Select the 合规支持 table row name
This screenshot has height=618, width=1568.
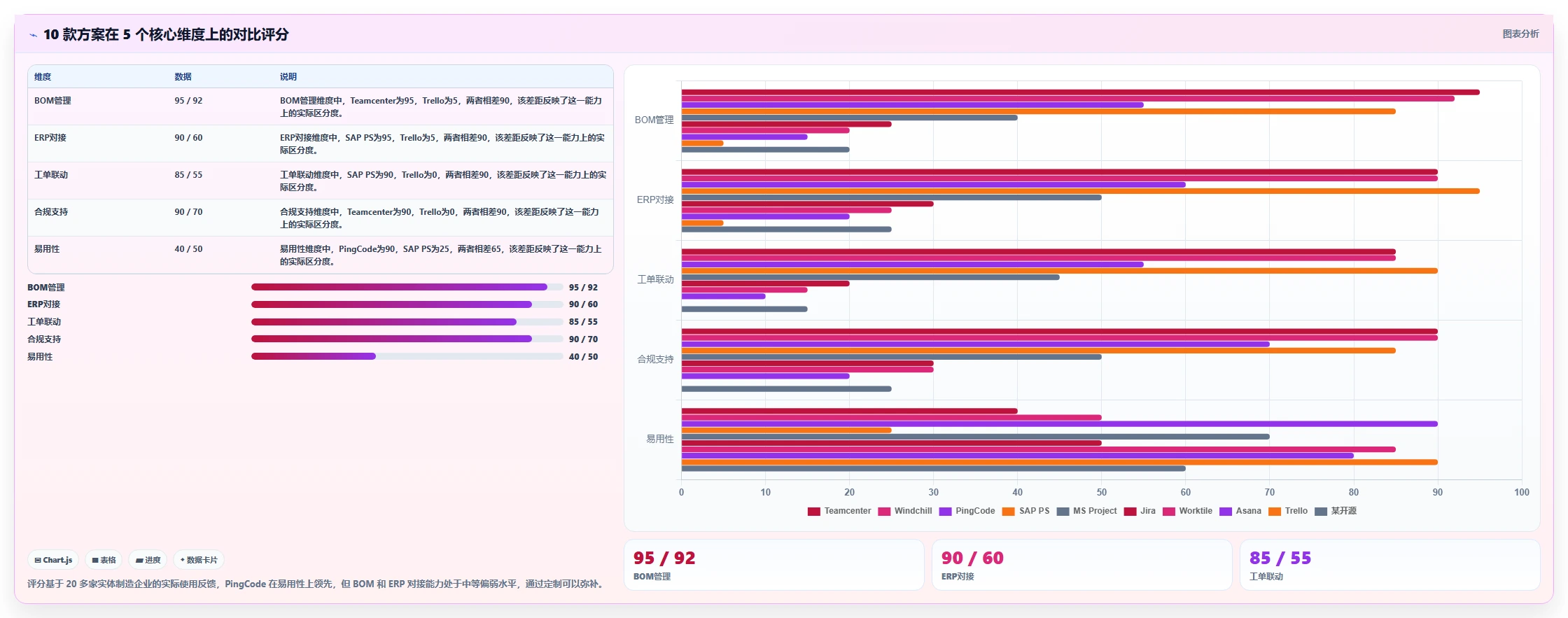point(51,212)
